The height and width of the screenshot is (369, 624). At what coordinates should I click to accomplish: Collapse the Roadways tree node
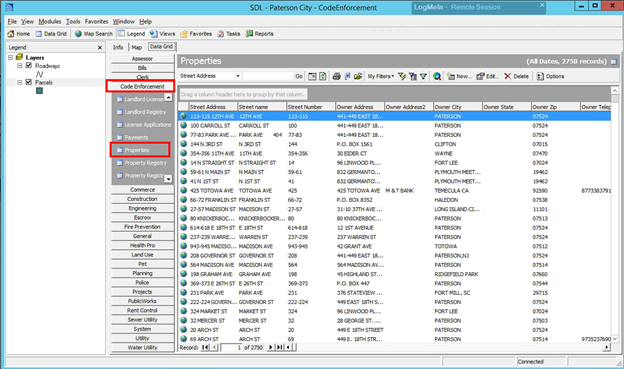tap(20, 66)
